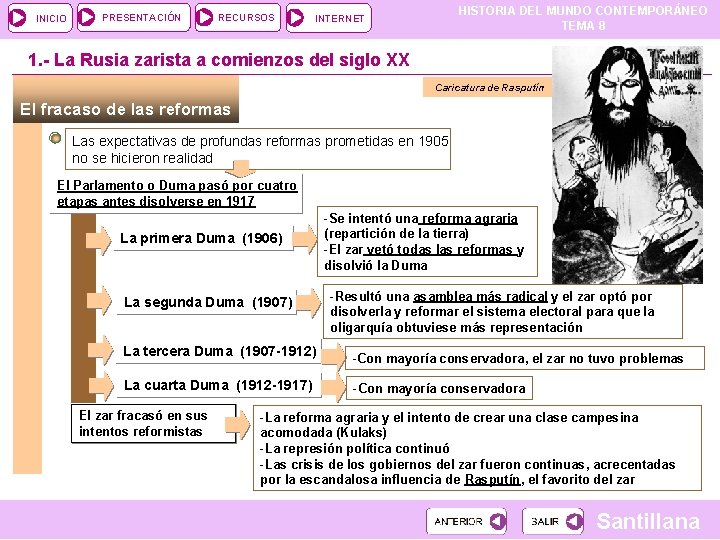Click the arrow right of 'La primera Duma'

(x=305, y=239)
